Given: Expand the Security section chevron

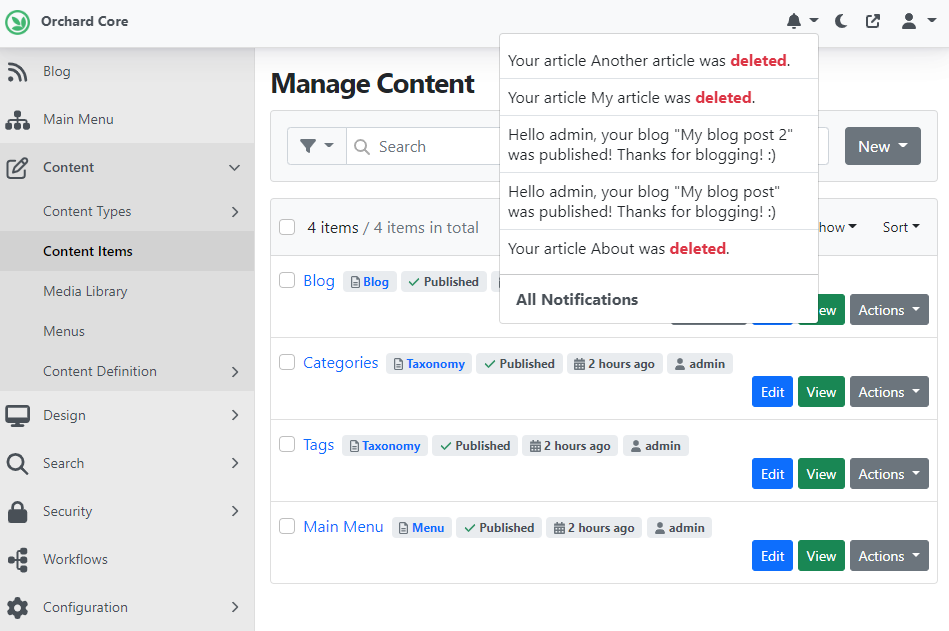Looking at the screenshot, I should click(x=235, y=511).
